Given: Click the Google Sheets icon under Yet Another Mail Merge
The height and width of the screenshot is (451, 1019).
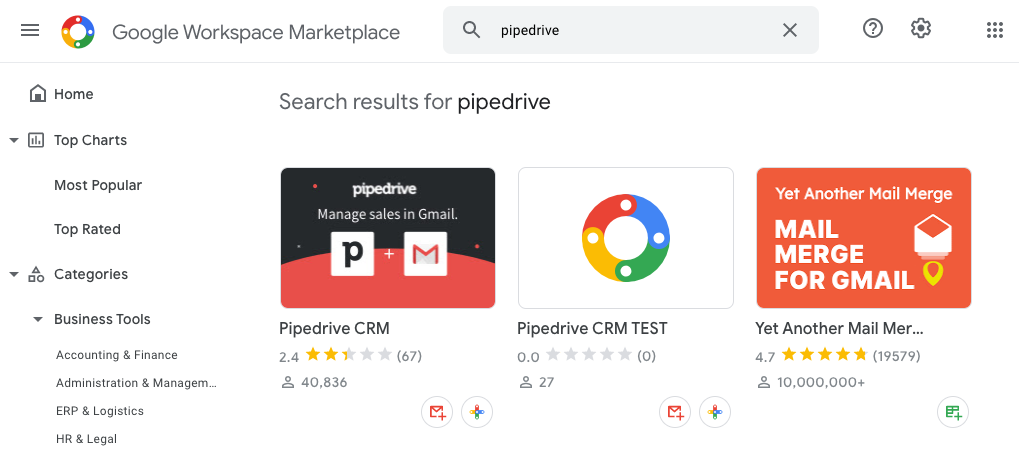Looking at the screenshot, I should pyautogui.click(x=953, y=412).
